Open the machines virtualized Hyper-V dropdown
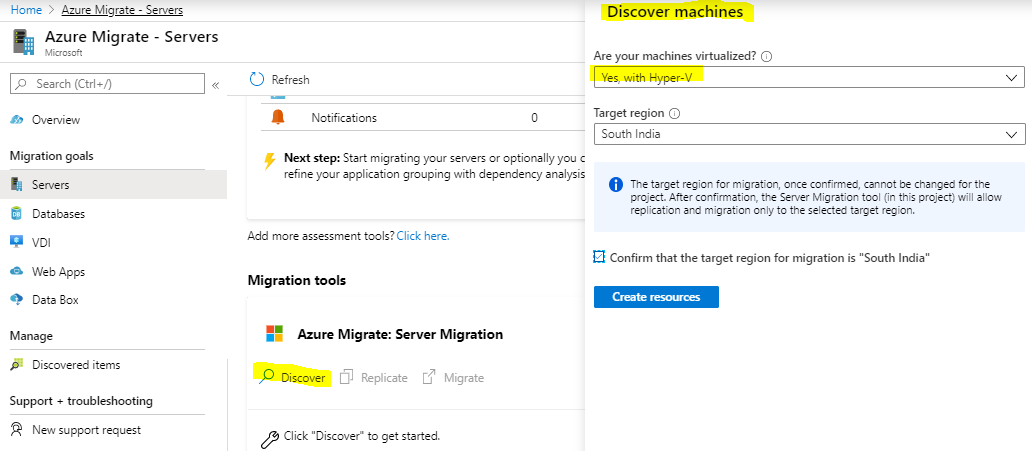 point(809,77)
